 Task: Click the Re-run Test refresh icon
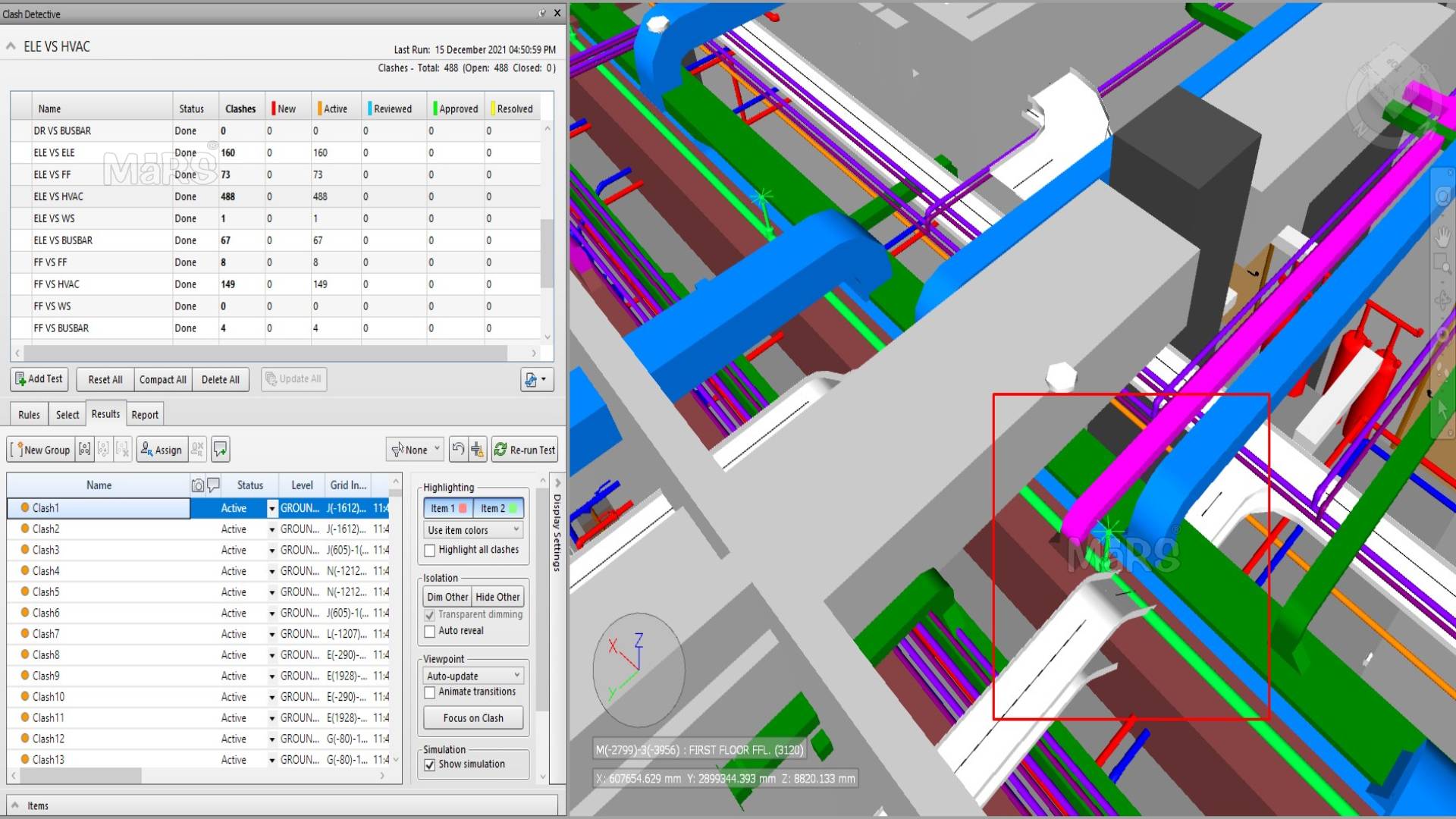(500, 450)
